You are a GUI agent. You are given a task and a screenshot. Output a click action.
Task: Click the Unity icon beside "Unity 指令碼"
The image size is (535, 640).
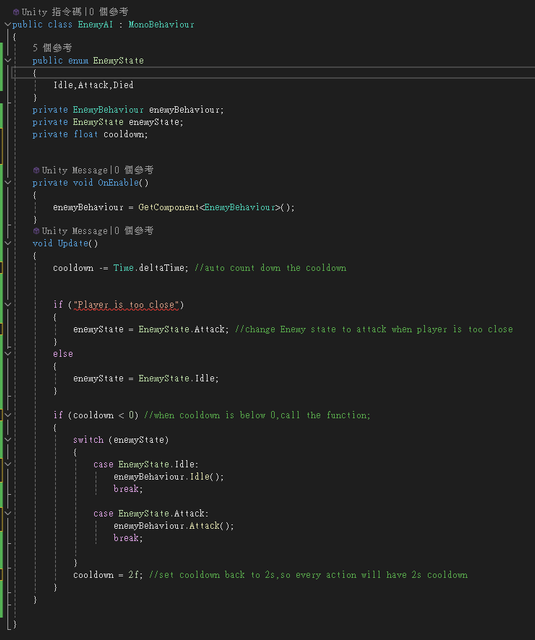coord(16,12)
